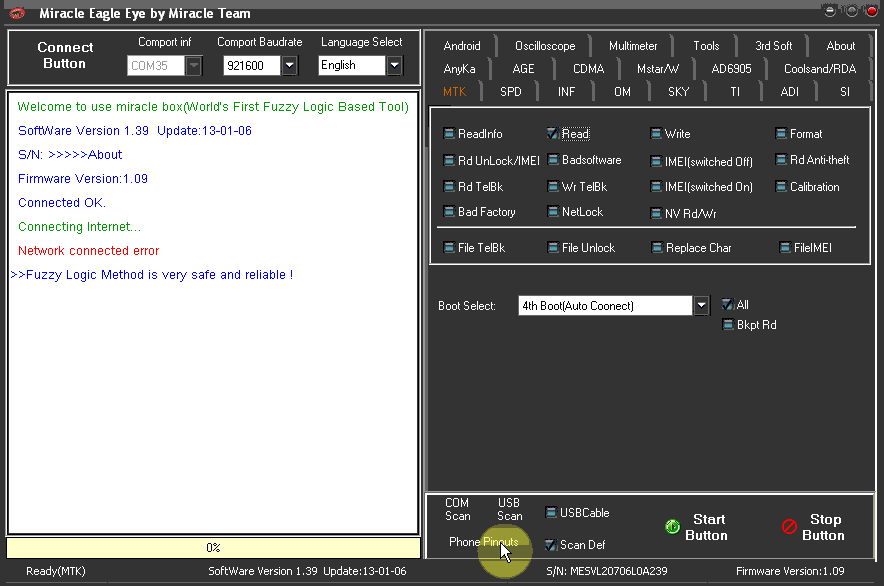Toggle the Badsoftware checkbox

coord(552,160)
